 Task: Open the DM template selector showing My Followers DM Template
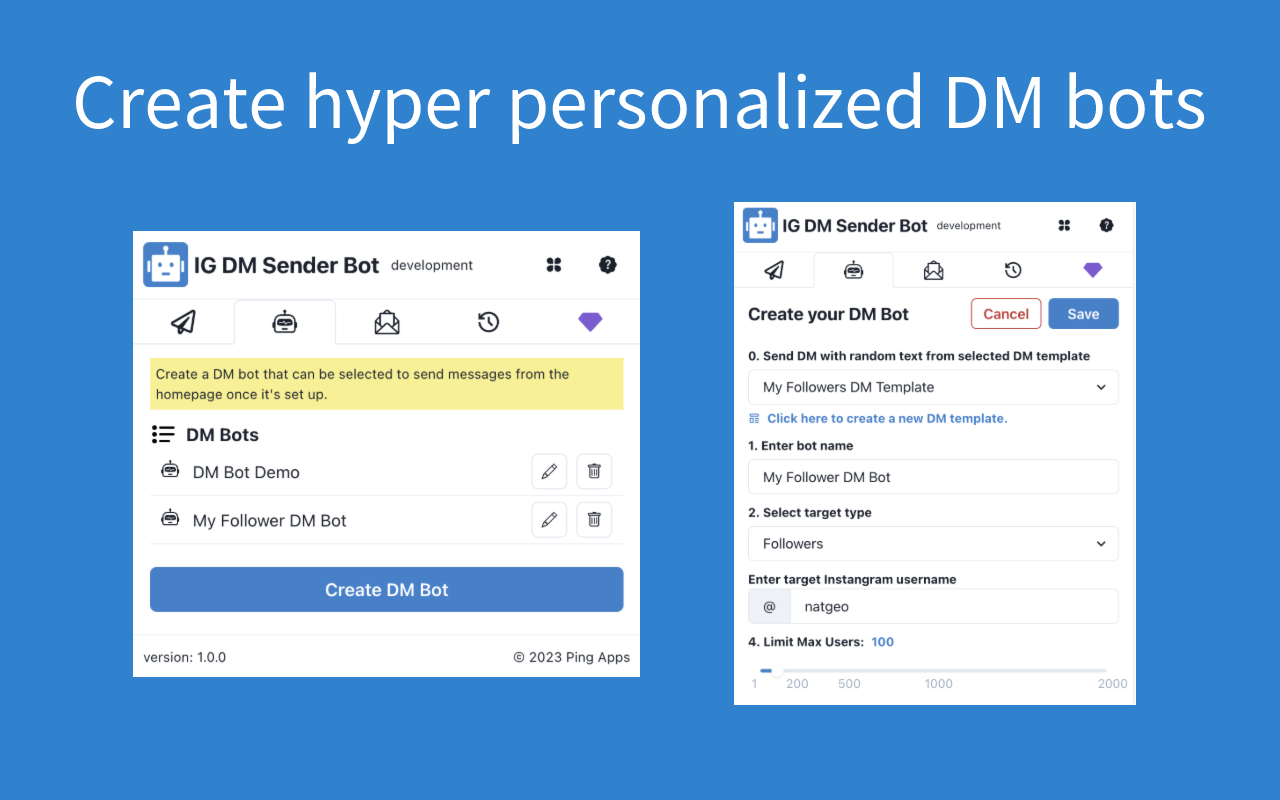932,387
